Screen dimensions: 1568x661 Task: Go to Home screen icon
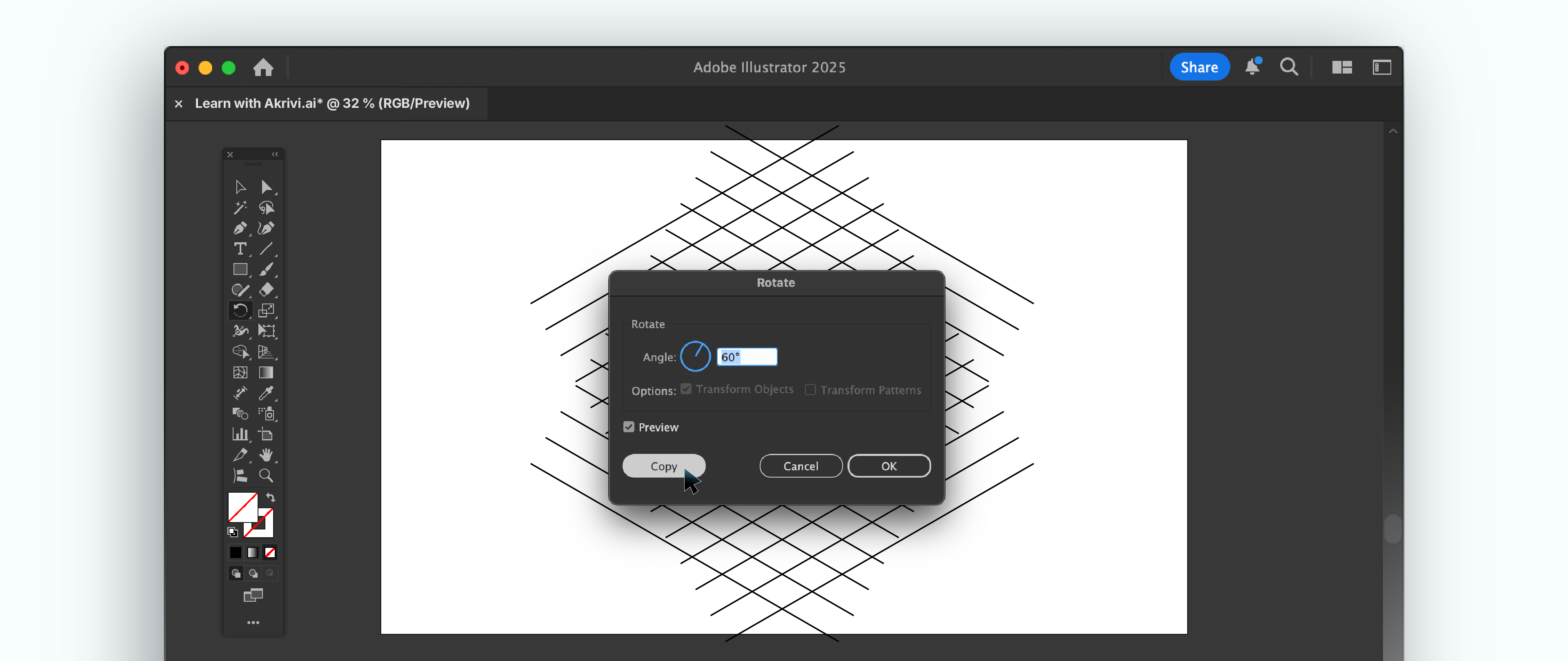pyautogui.click(x=263, y=68)
